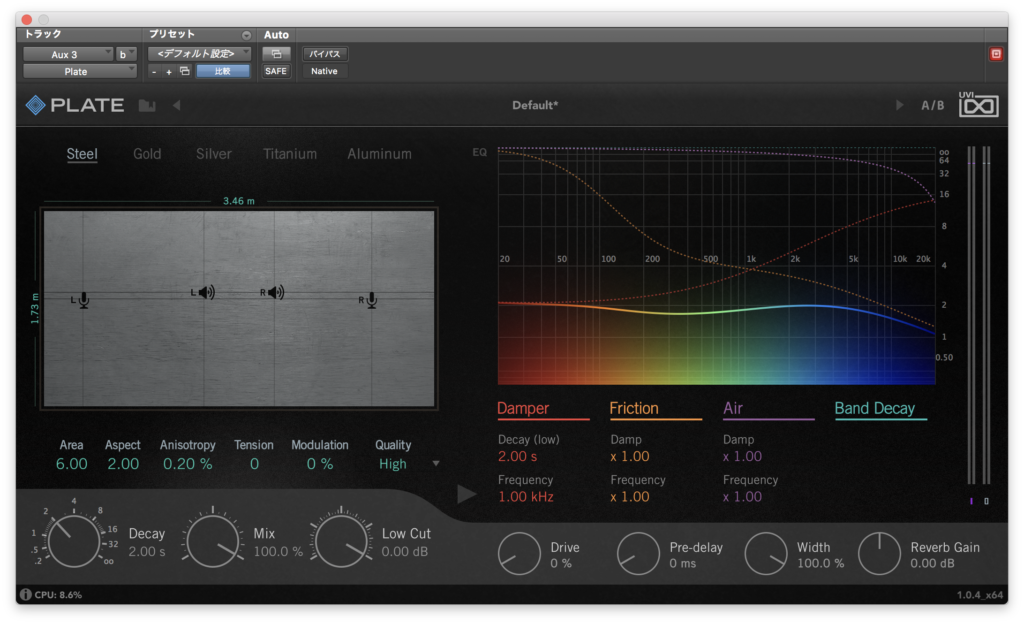Viewport: 1024px width, 624px height.
Task: Click the Modulation value 0 %
Action: point(320,464)
